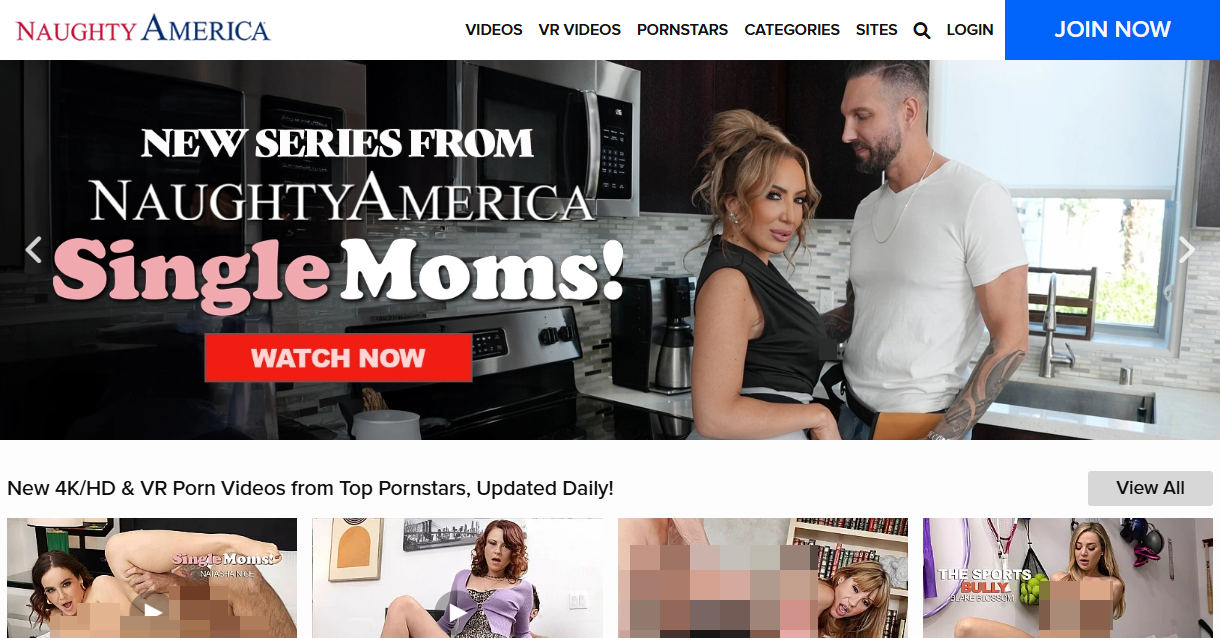The width and height of the screenshot is (1220, 638).
Task: Click the View All button
Action: point(1150,488)
